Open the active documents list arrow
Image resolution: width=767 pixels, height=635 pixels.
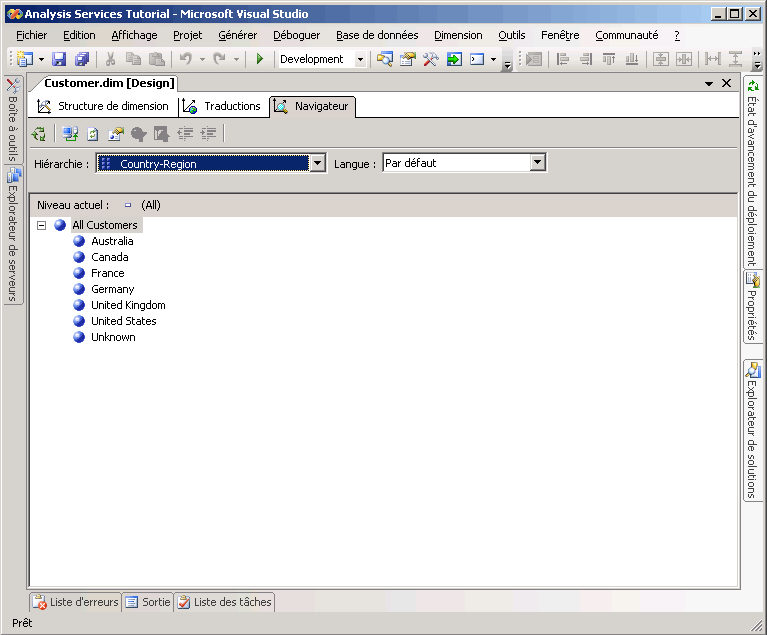[708, 84]
